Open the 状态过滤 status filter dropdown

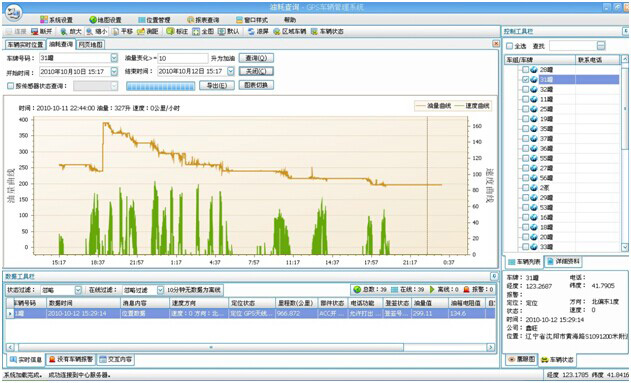pyautogui.click(x=78, y=290)
